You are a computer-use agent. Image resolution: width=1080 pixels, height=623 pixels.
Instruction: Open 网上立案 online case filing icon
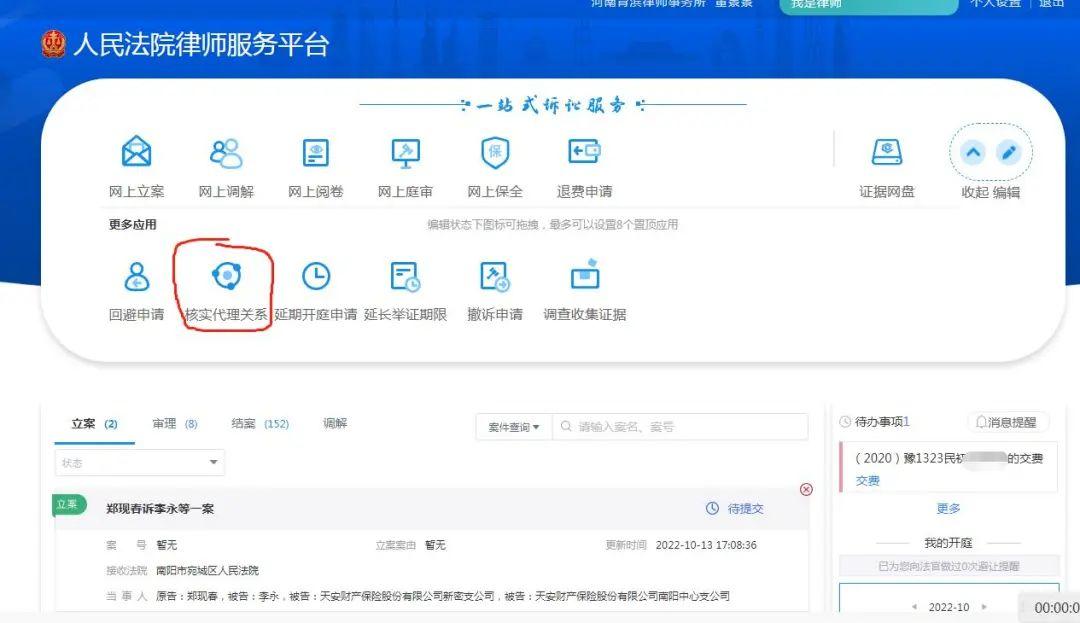(x=136, y=152)
